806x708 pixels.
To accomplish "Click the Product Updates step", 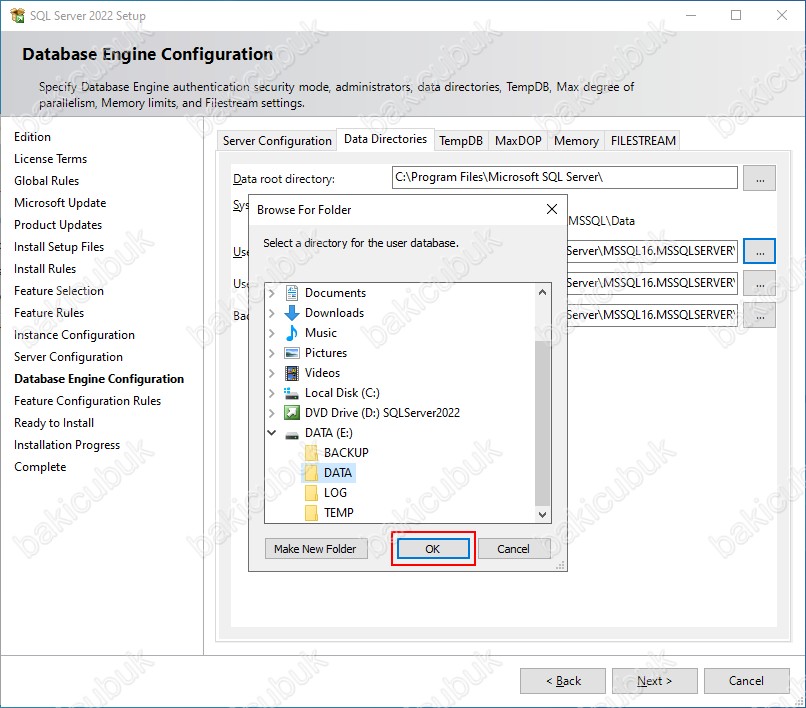I will pos(58,225).
